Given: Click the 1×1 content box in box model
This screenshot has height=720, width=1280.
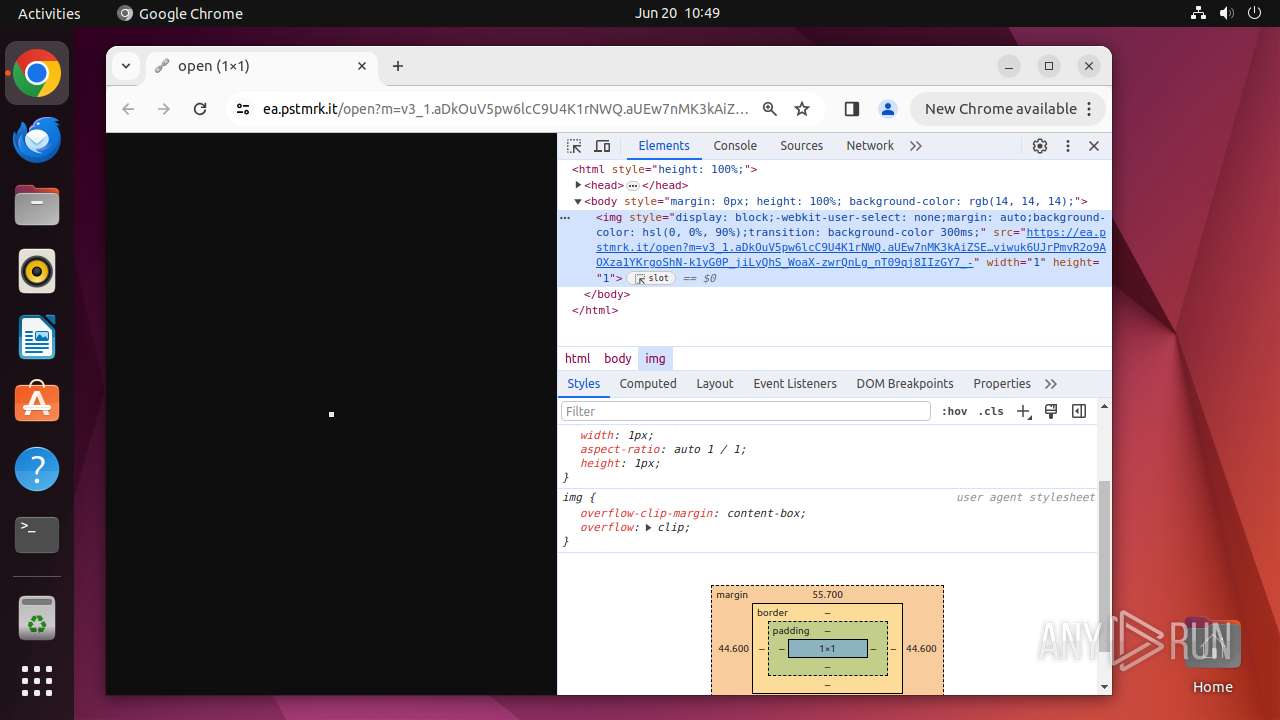Looking at the screenshot, I should 827,649.
